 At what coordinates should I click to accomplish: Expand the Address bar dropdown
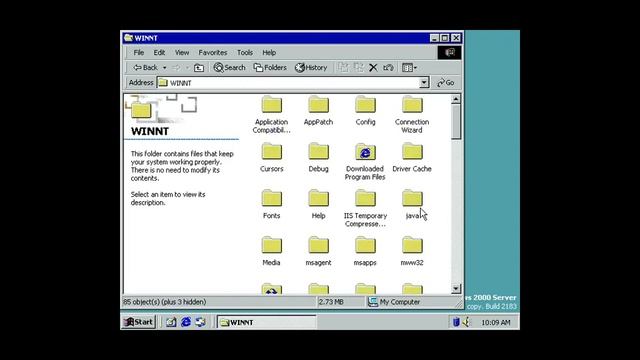(x=424, y=83)
